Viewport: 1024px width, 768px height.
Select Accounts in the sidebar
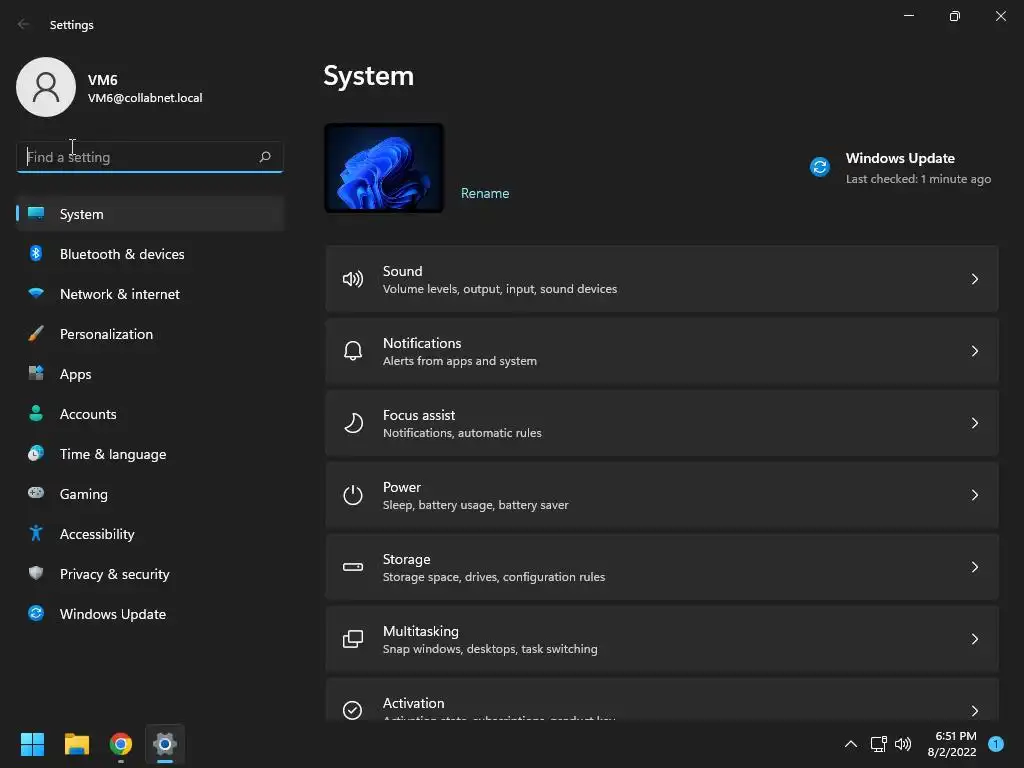[88, 414]
